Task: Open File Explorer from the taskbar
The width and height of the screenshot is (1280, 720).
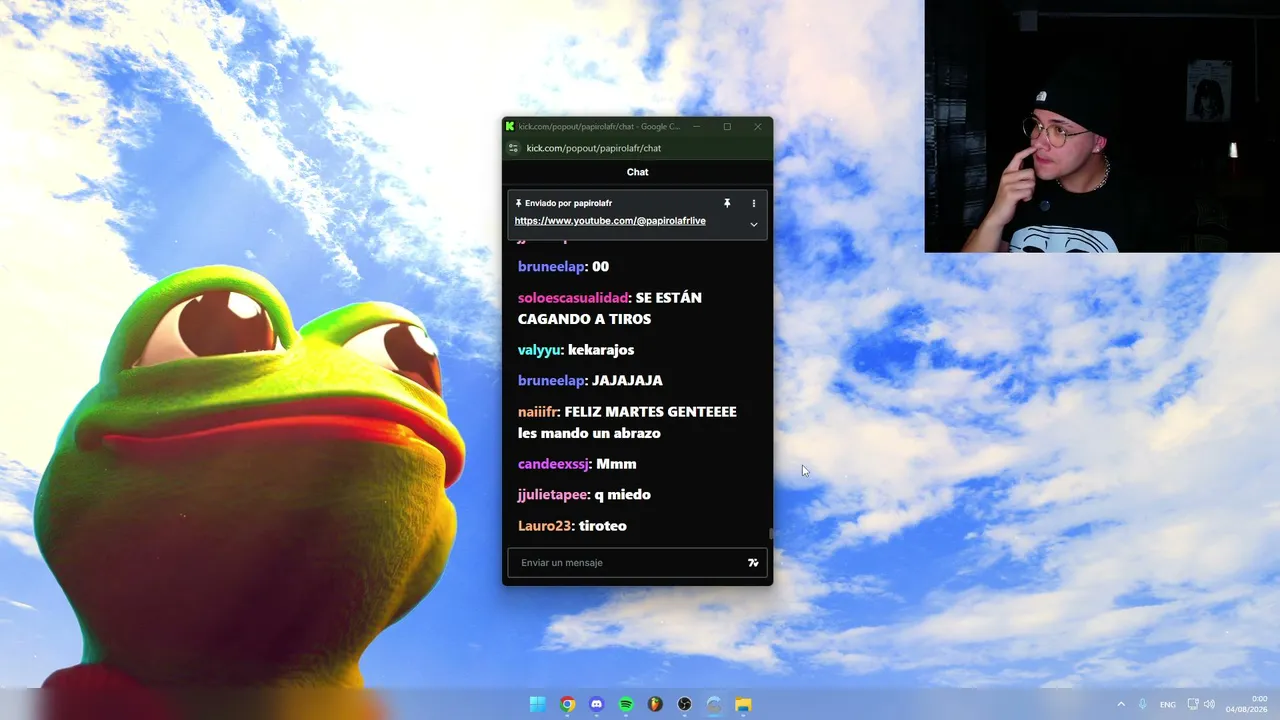Action: point(743,704)
